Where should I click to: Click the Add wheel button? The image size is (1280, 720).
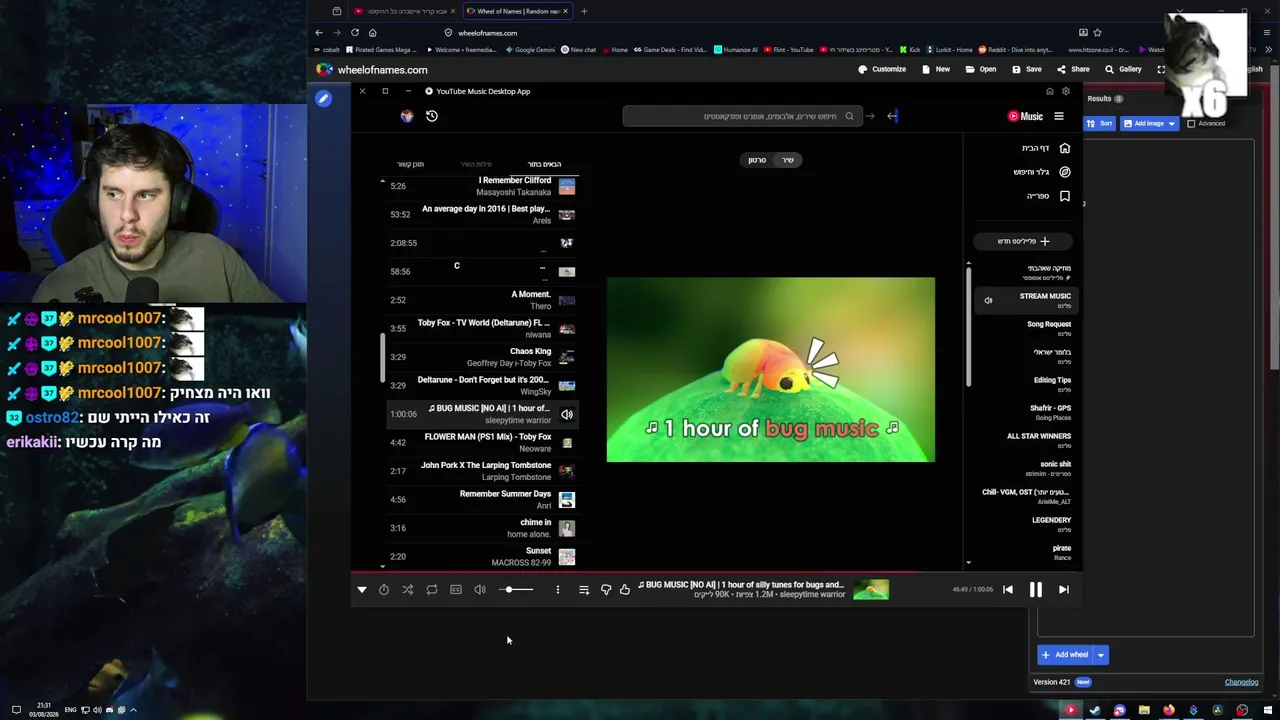coord(1065,655)
